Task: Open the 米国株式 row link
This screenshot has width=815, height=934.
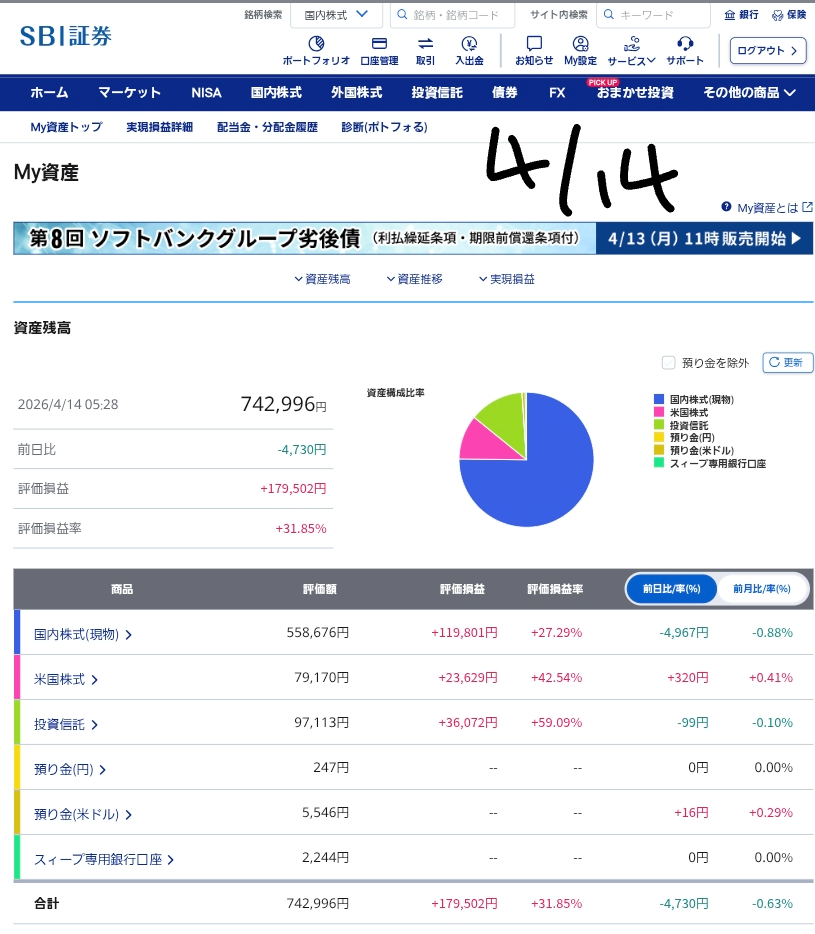Action: pos(66,679)
